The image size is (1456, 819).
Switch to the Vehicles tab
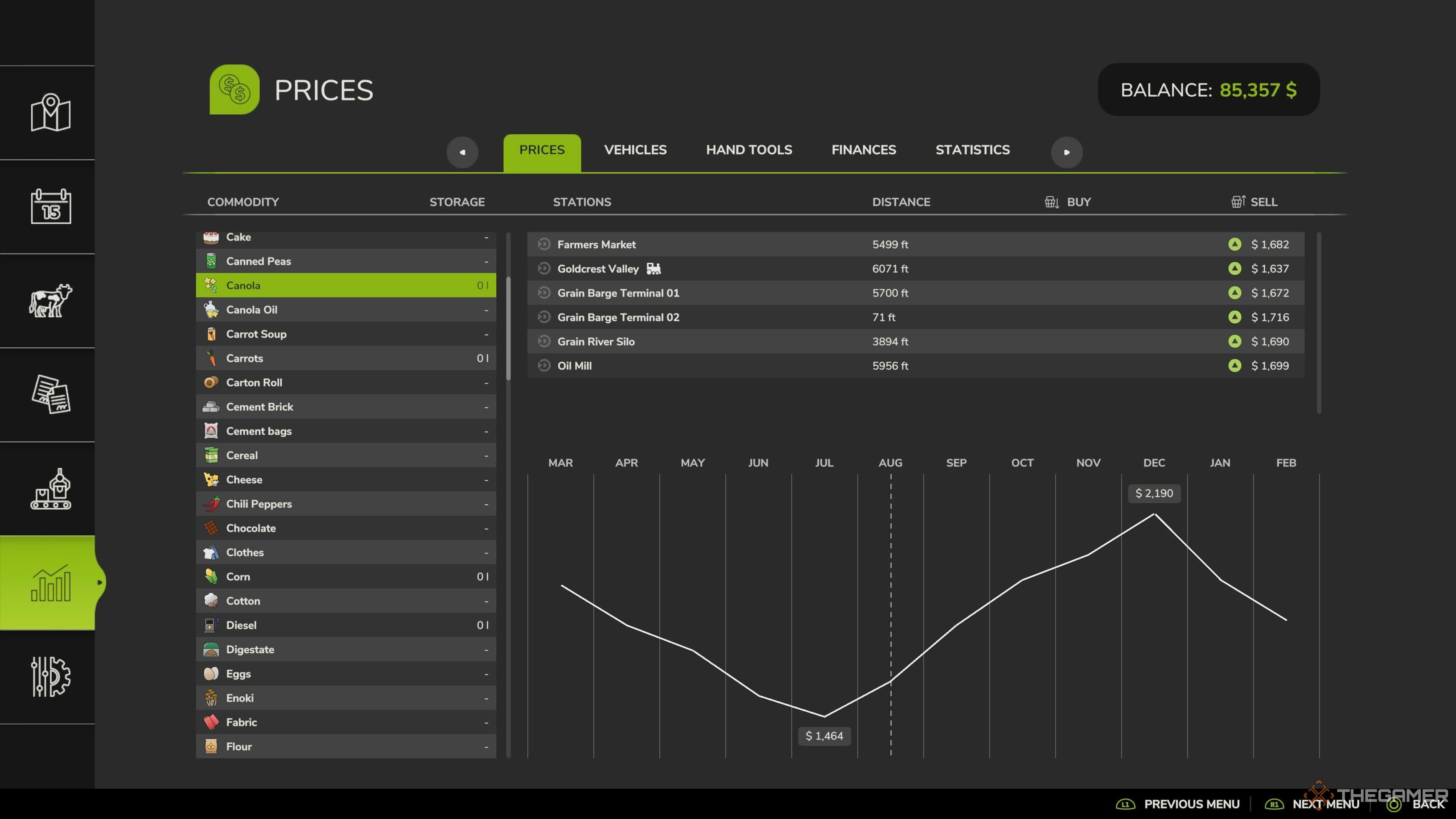(x=635, y=150)
